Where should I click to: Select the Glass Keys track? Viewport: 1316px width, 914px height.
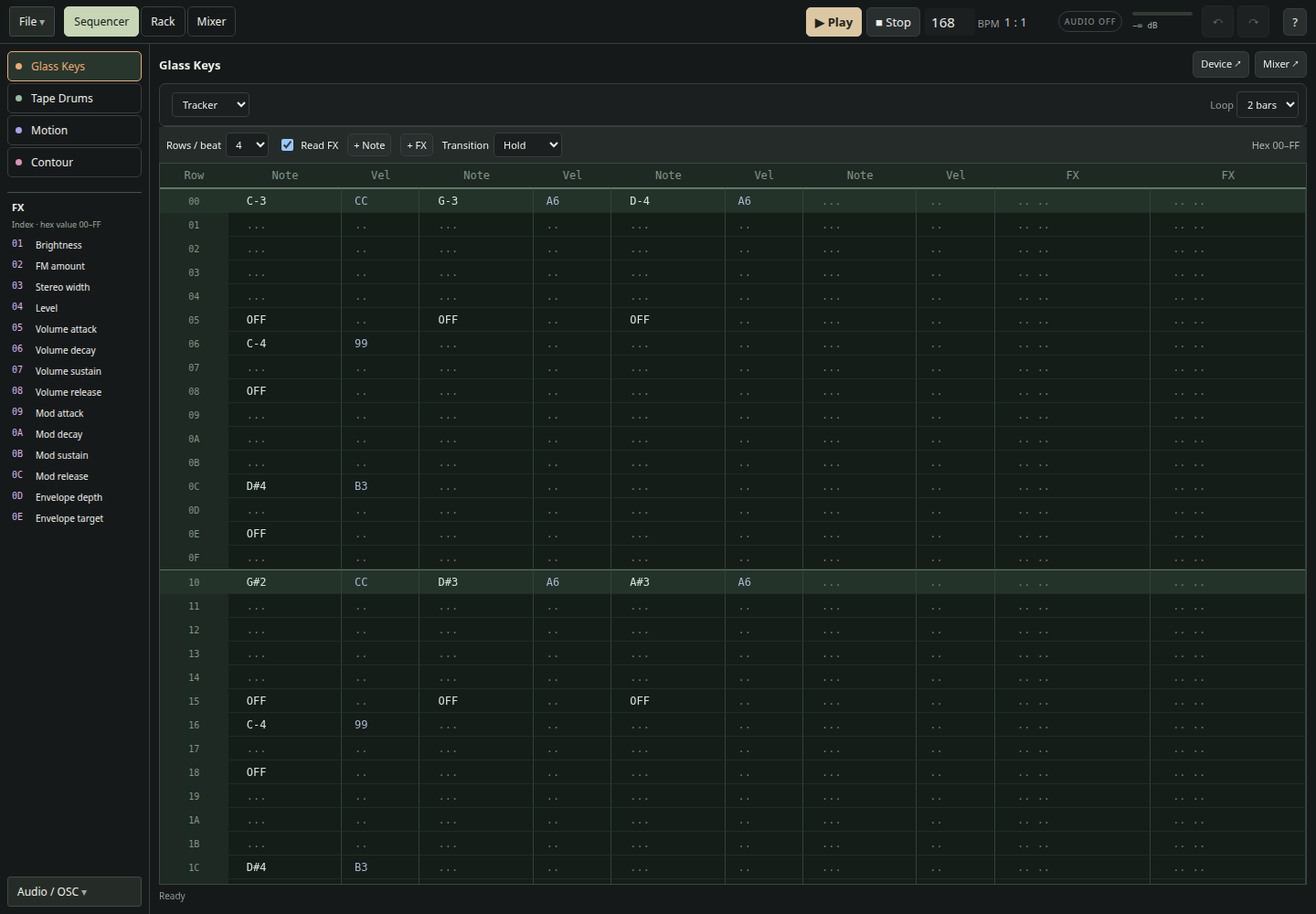(x=74, y=66)
